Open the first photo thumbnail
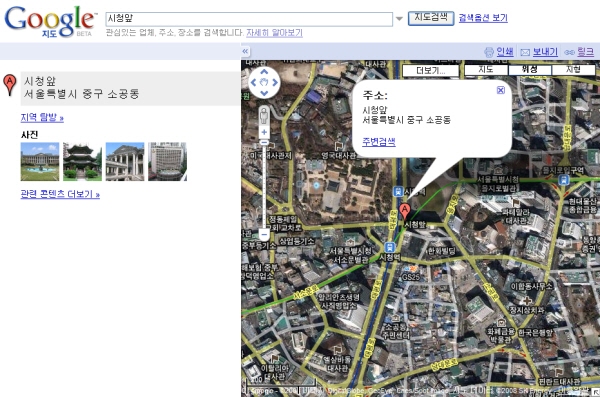The image size is (600, 397). 40,162
